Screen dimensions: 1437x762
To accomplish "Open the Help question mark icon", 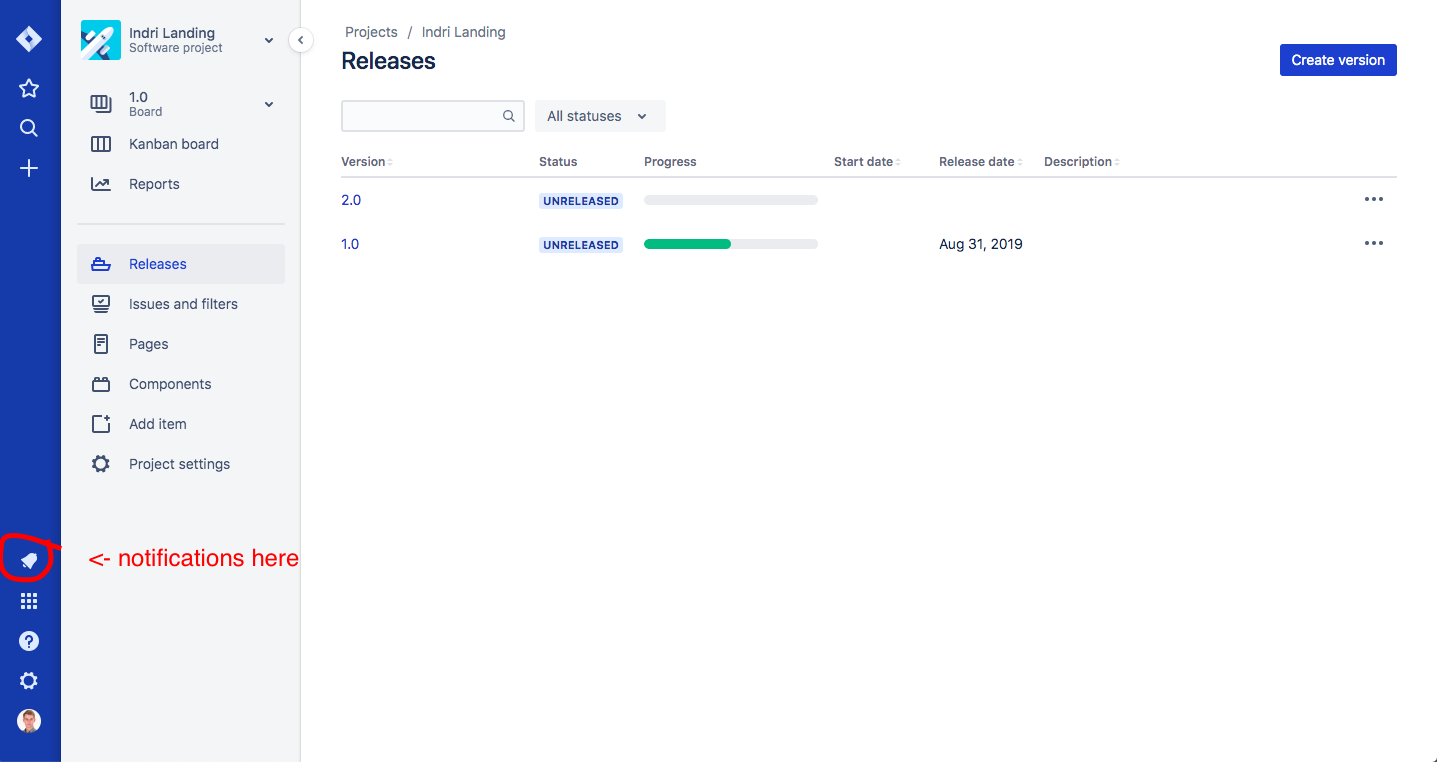I will coord(29,641).
